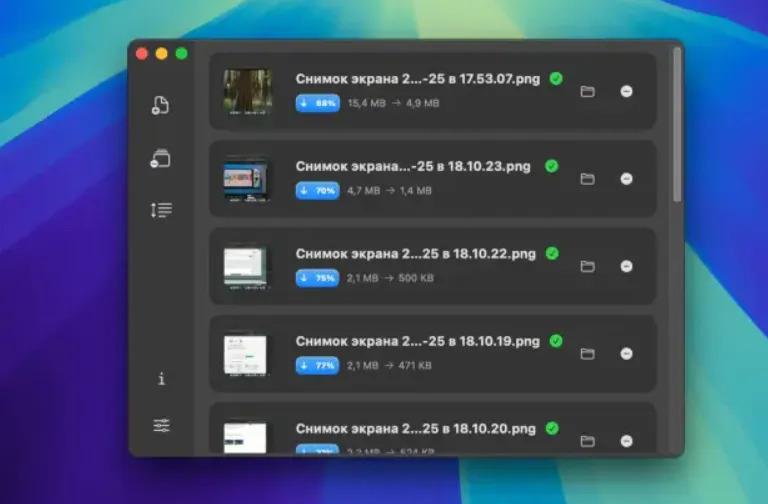This screenshot has height=504, width=768.
Task: Click the 68% savings badge
Action: click(318, 103)
